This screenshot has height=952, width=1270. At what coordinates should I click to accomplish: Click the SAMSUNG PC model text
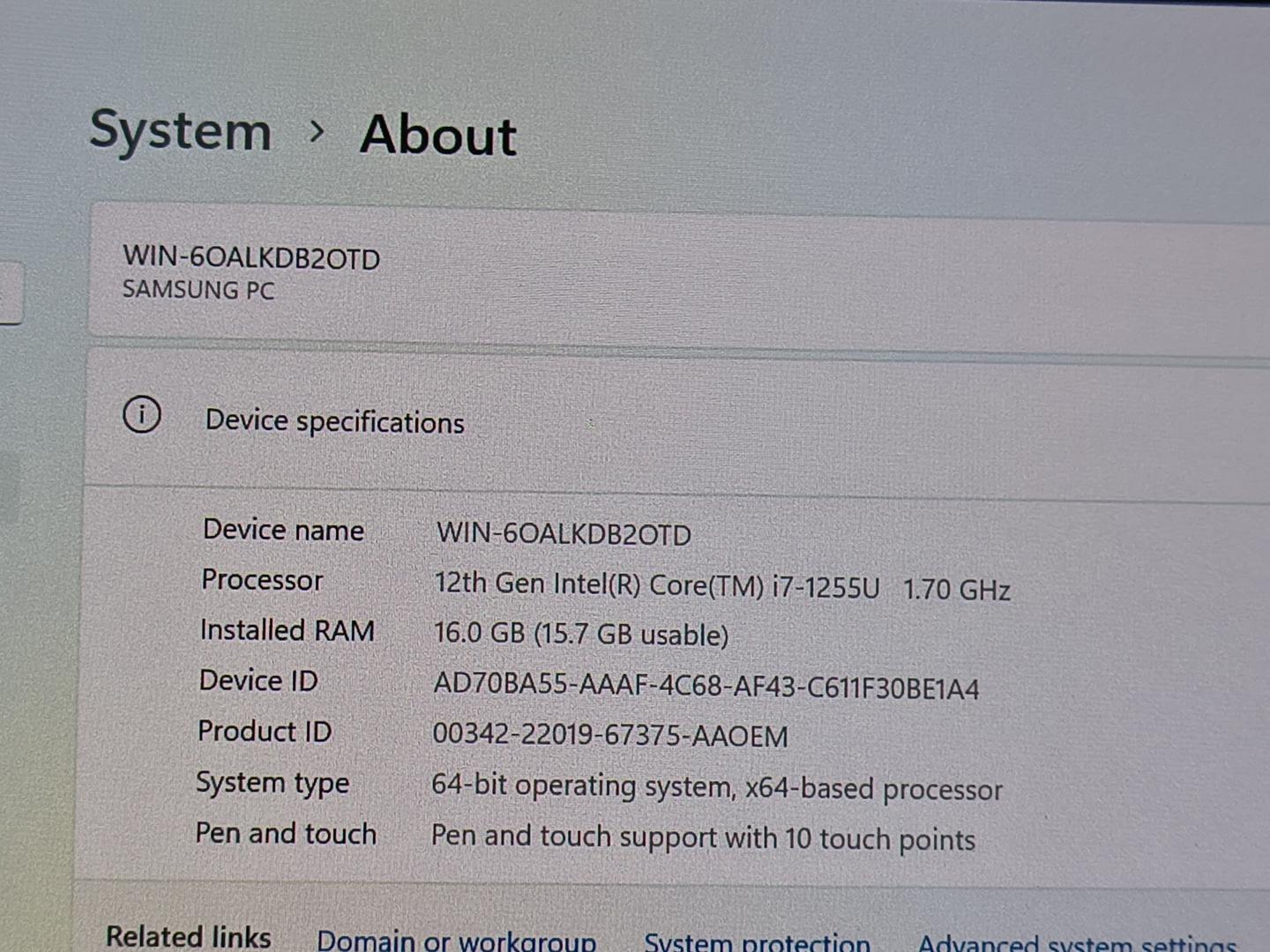tap(198, 289)
